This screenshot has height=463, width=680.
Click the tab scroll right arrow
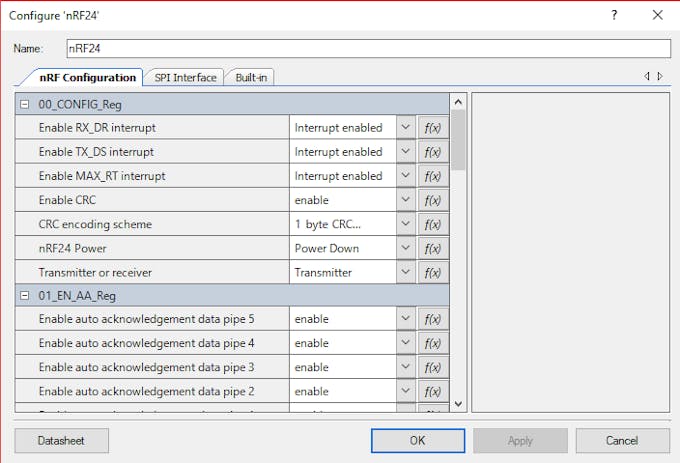[x=660, y=76]
